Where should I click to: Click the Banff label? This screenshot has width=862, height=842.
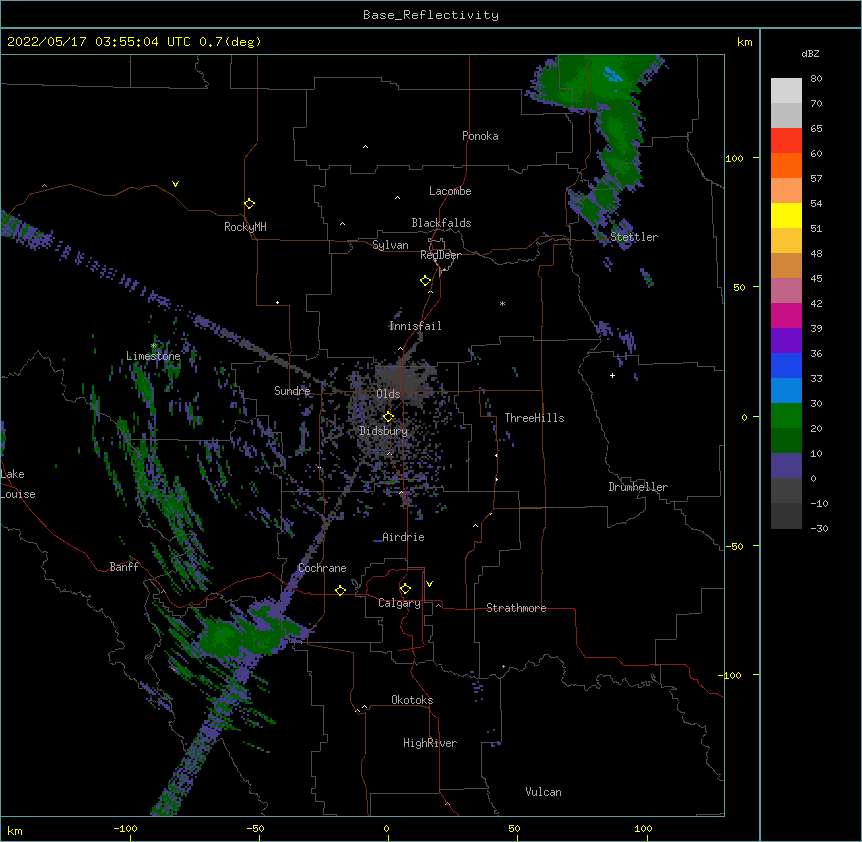click(124, 567)
